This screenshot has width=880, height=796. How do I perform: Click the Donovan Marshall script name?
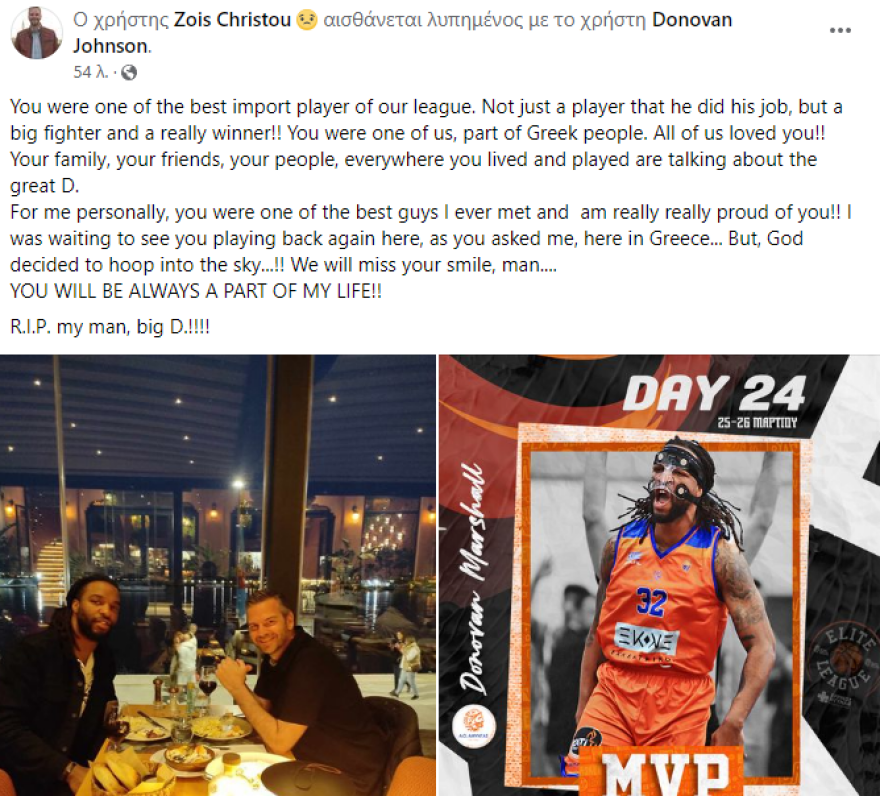(x=473, y=579)
